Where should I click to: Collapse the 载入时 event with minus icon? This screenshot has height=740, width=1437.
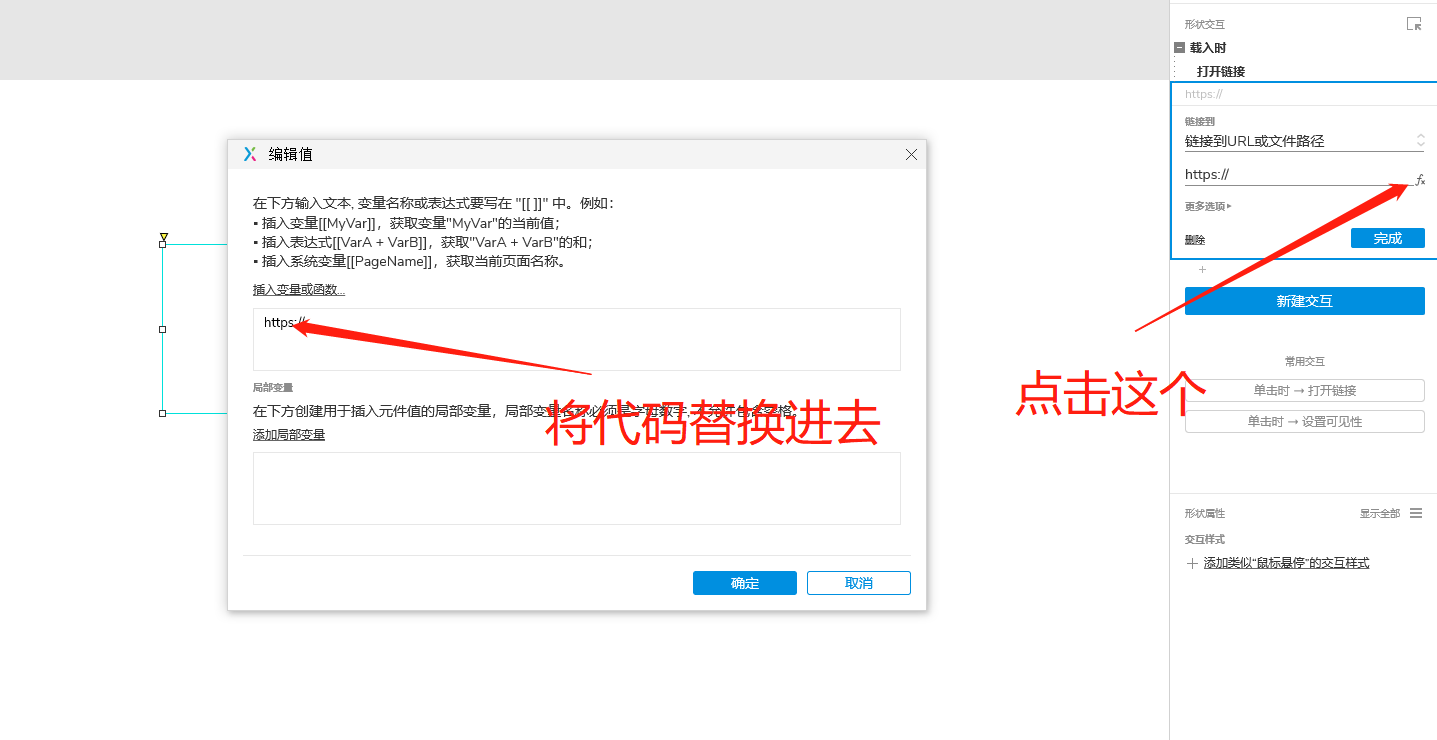point(1179,47)
